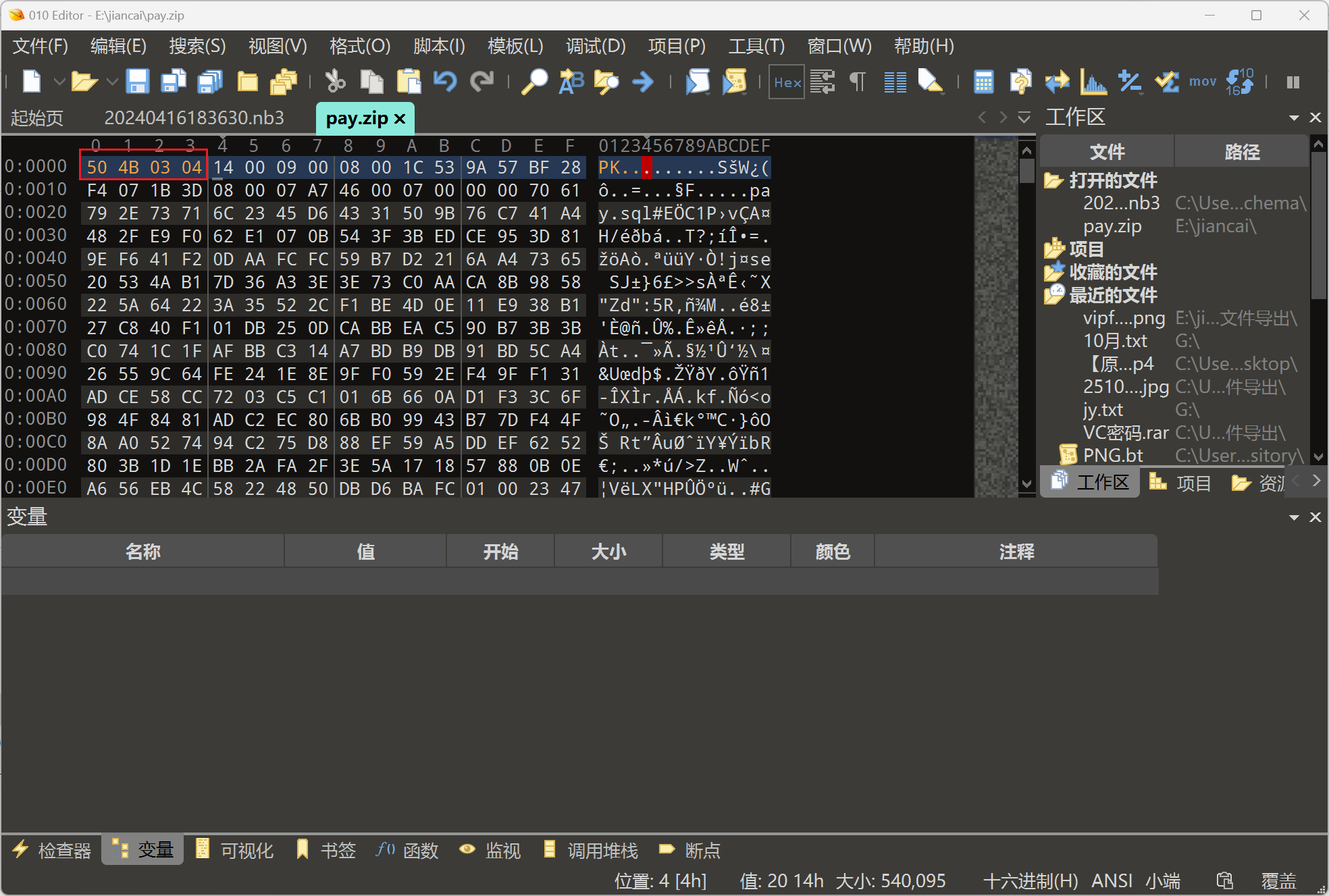
Task: Toggle the Hex edit mode button
Action: coord(787,82)
